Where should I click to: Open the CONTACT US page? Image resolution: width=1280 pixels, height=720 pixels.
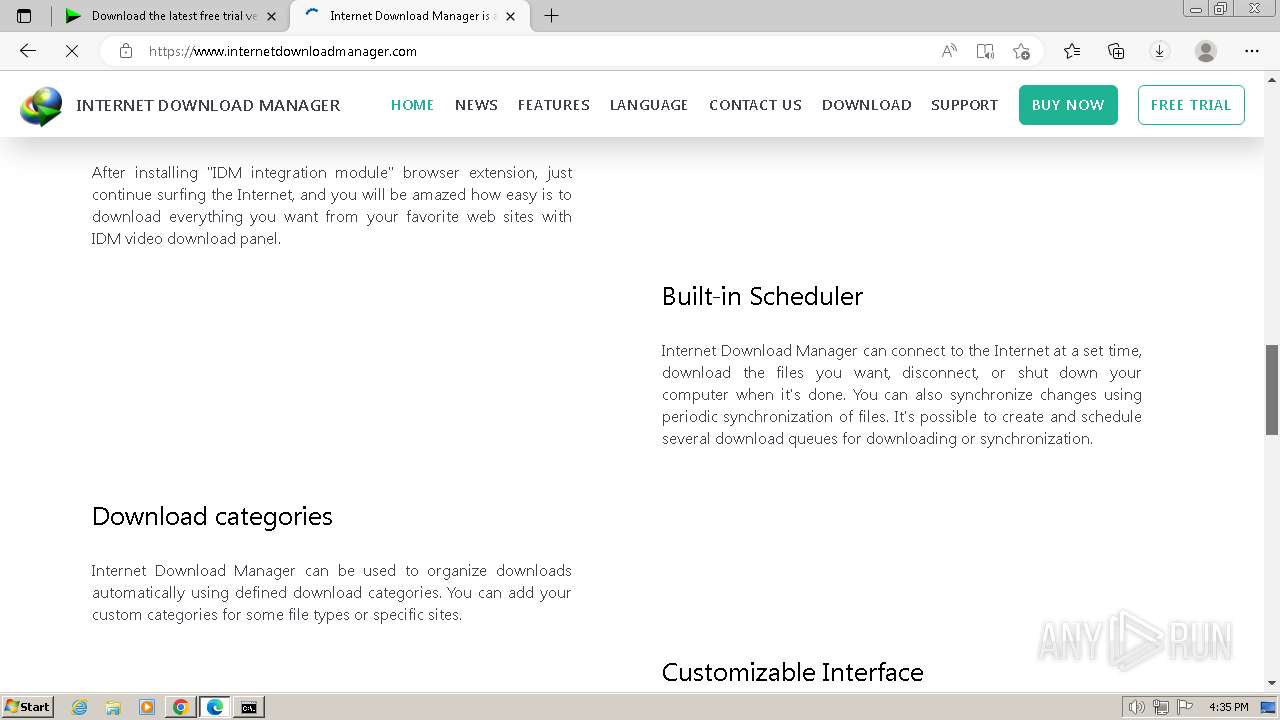click(x=755, y=105)
